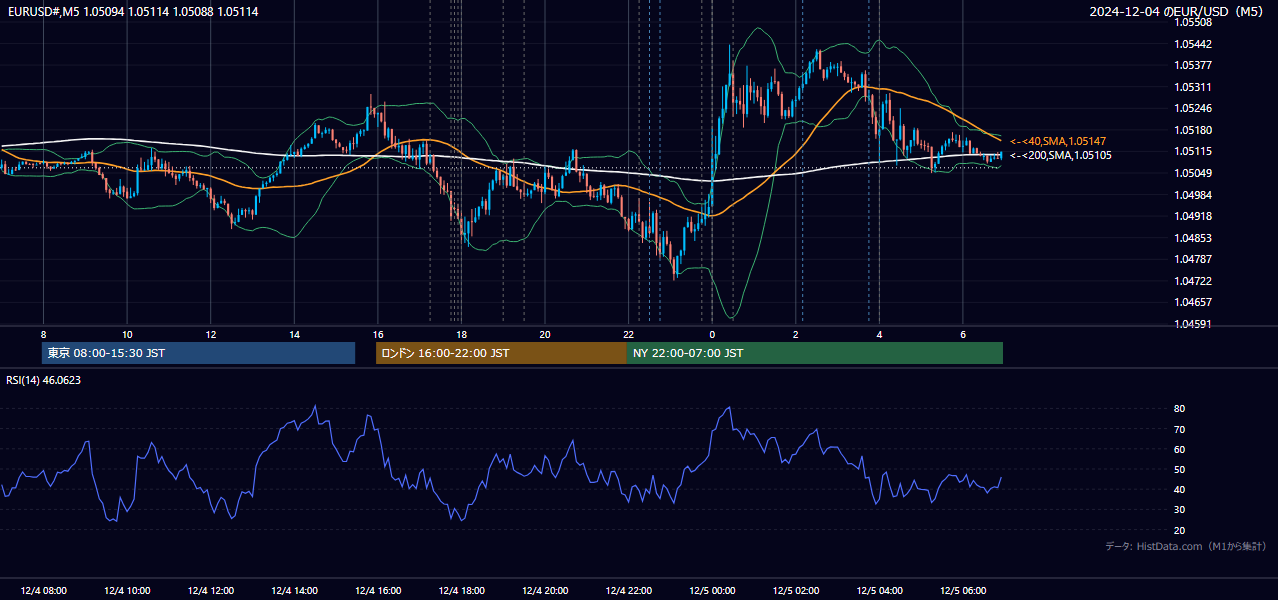1278x600 pixels.
Task: Click hour 12 on the price chart time axis
Action: click(211, 334)
